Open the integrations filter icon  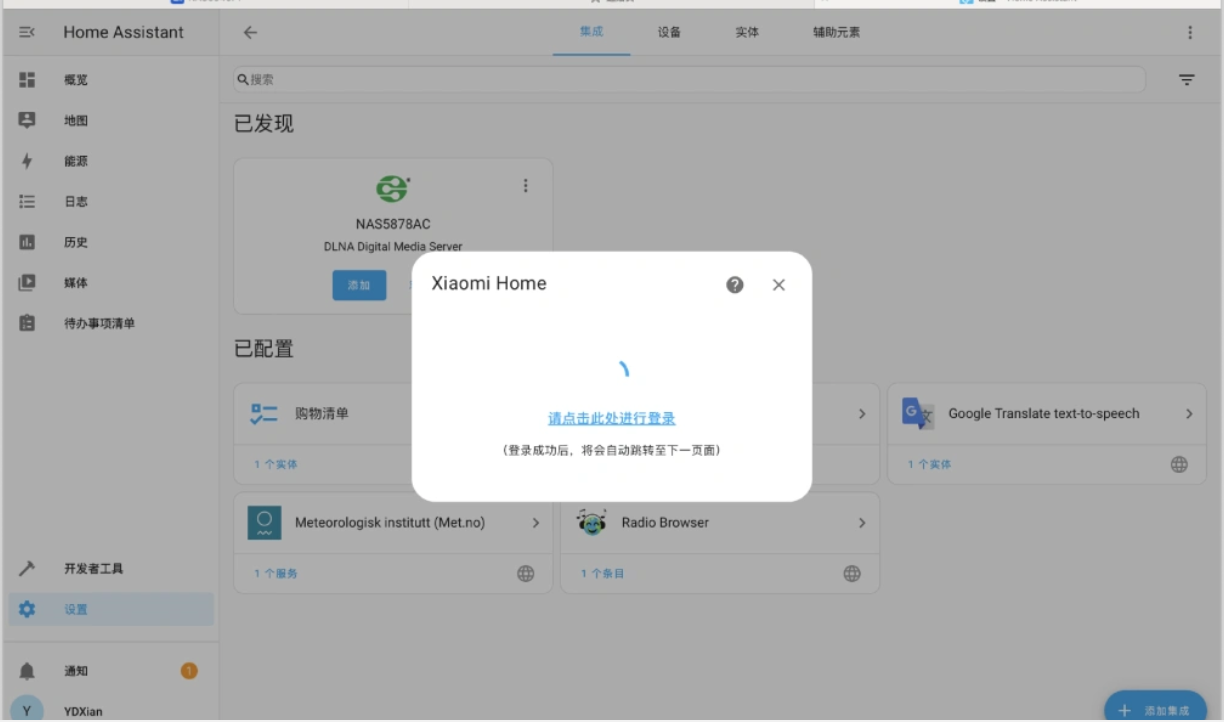tap(1187, 80)
